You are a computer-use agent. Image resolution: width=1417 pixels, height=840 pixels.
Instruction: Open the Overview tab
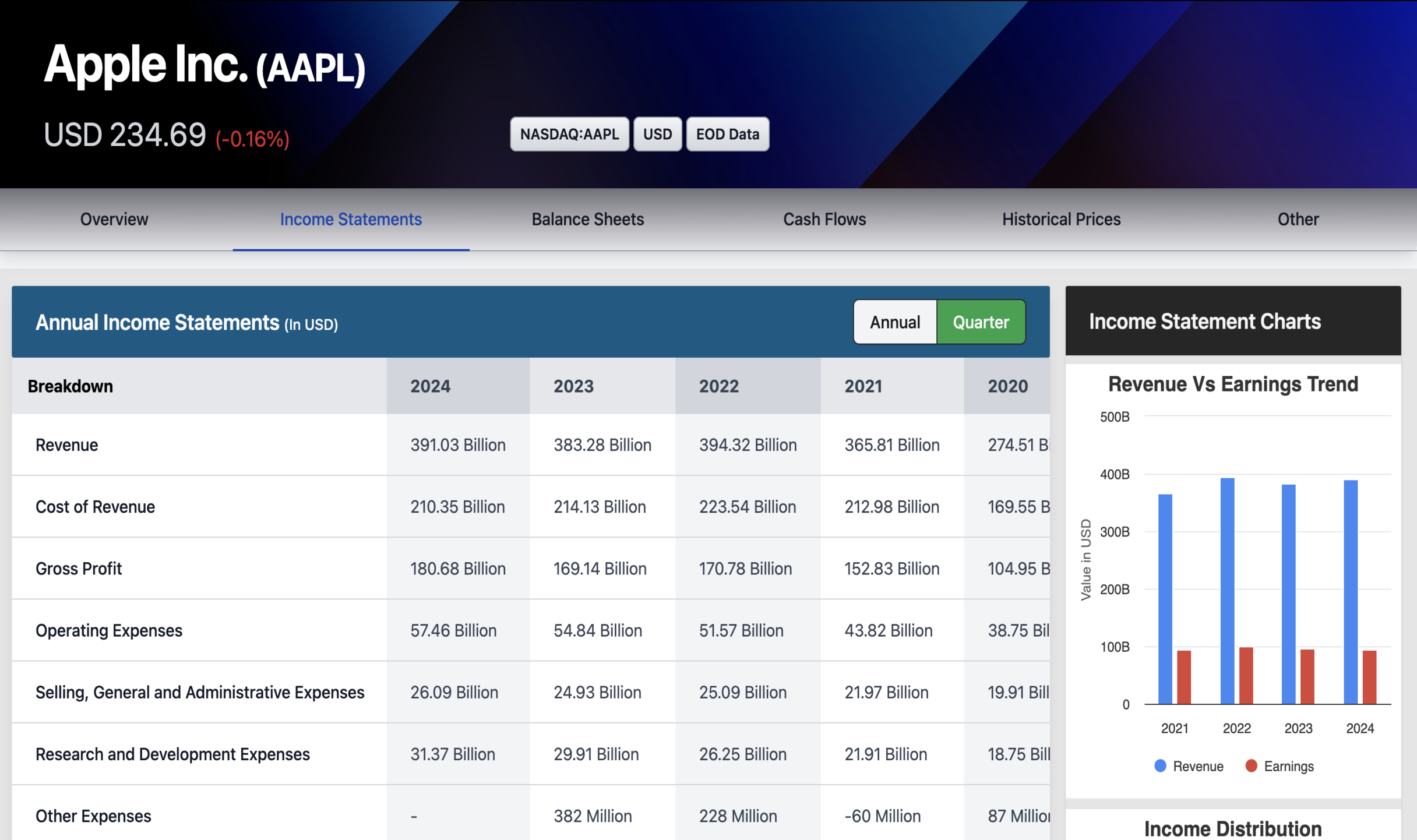(x=114, y=219)
